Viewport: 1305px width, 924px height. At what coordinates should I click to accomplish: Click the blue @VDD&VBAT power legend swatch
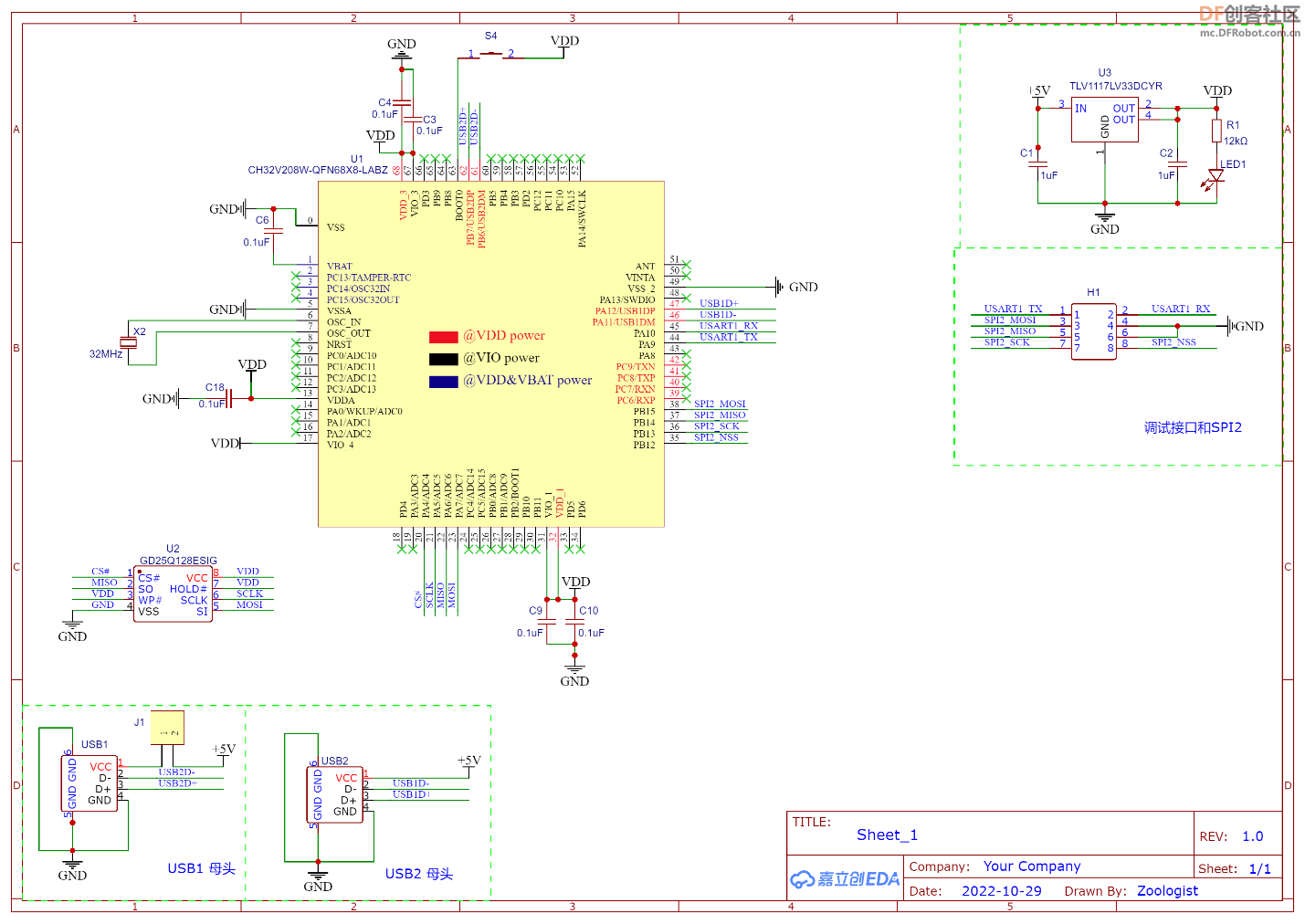tap(444, 382)
